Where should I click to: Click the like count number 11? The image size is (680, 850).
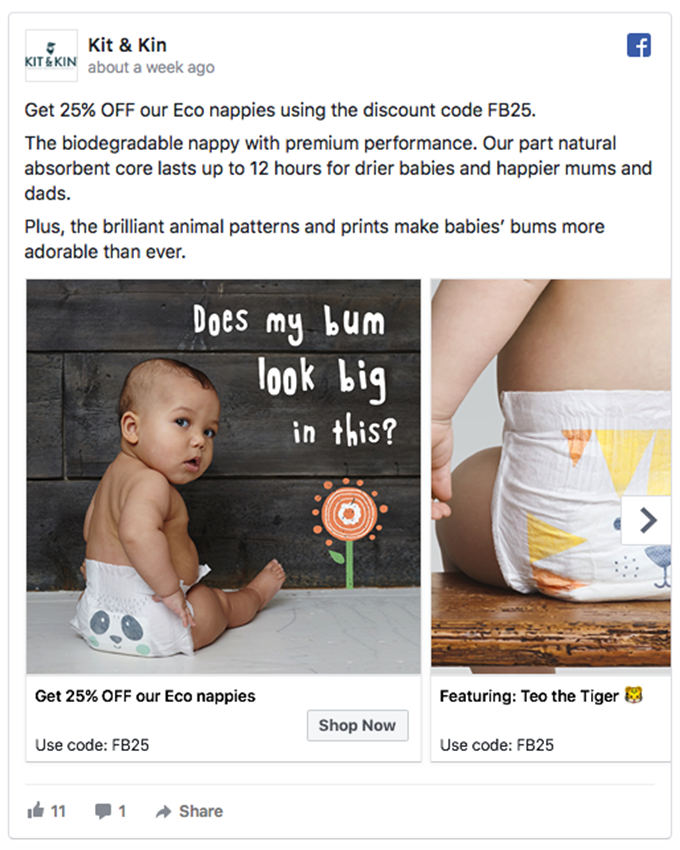coord(58,812)
